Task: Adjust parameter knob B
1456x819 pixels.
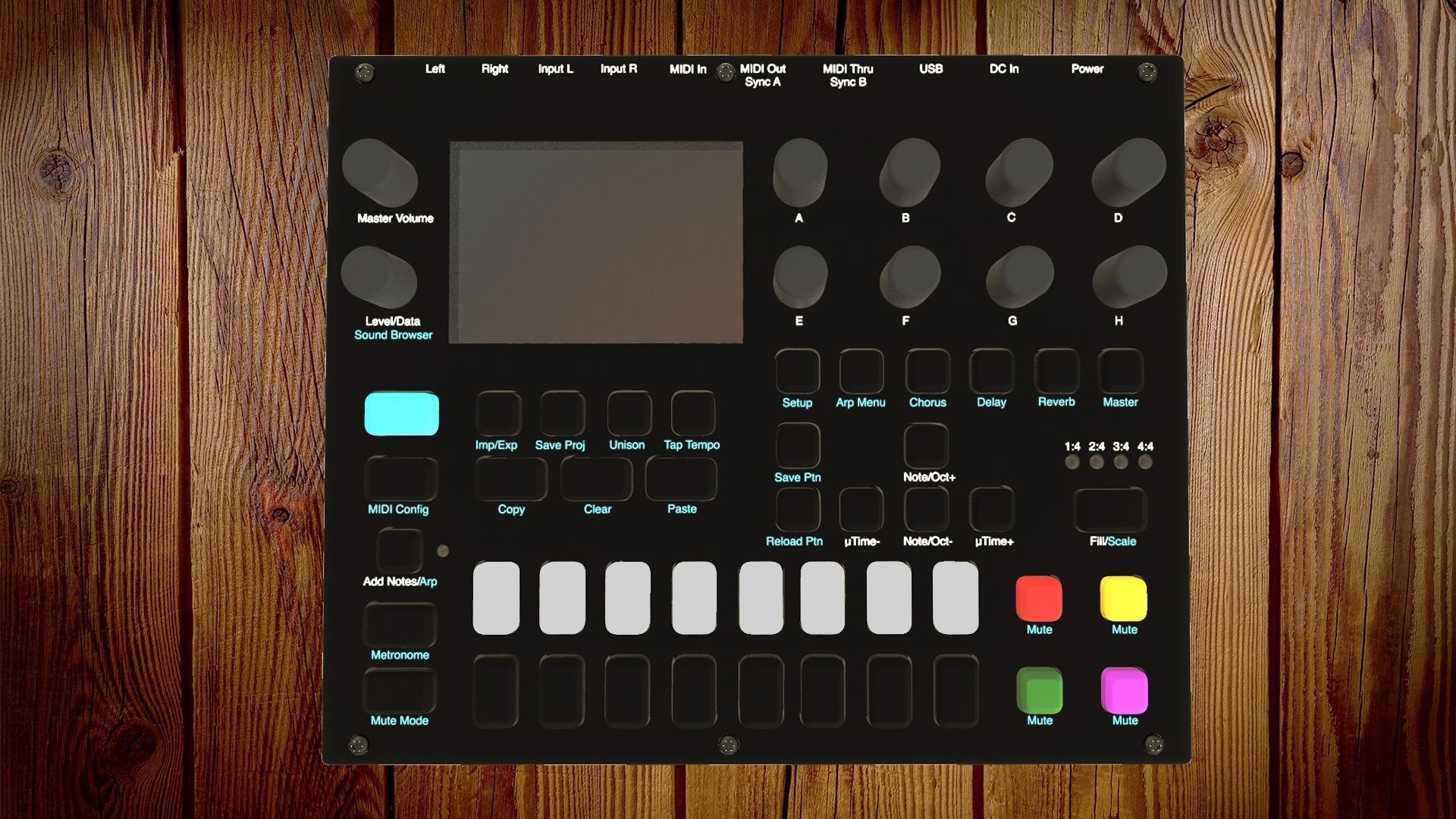Action: point(909,171)
